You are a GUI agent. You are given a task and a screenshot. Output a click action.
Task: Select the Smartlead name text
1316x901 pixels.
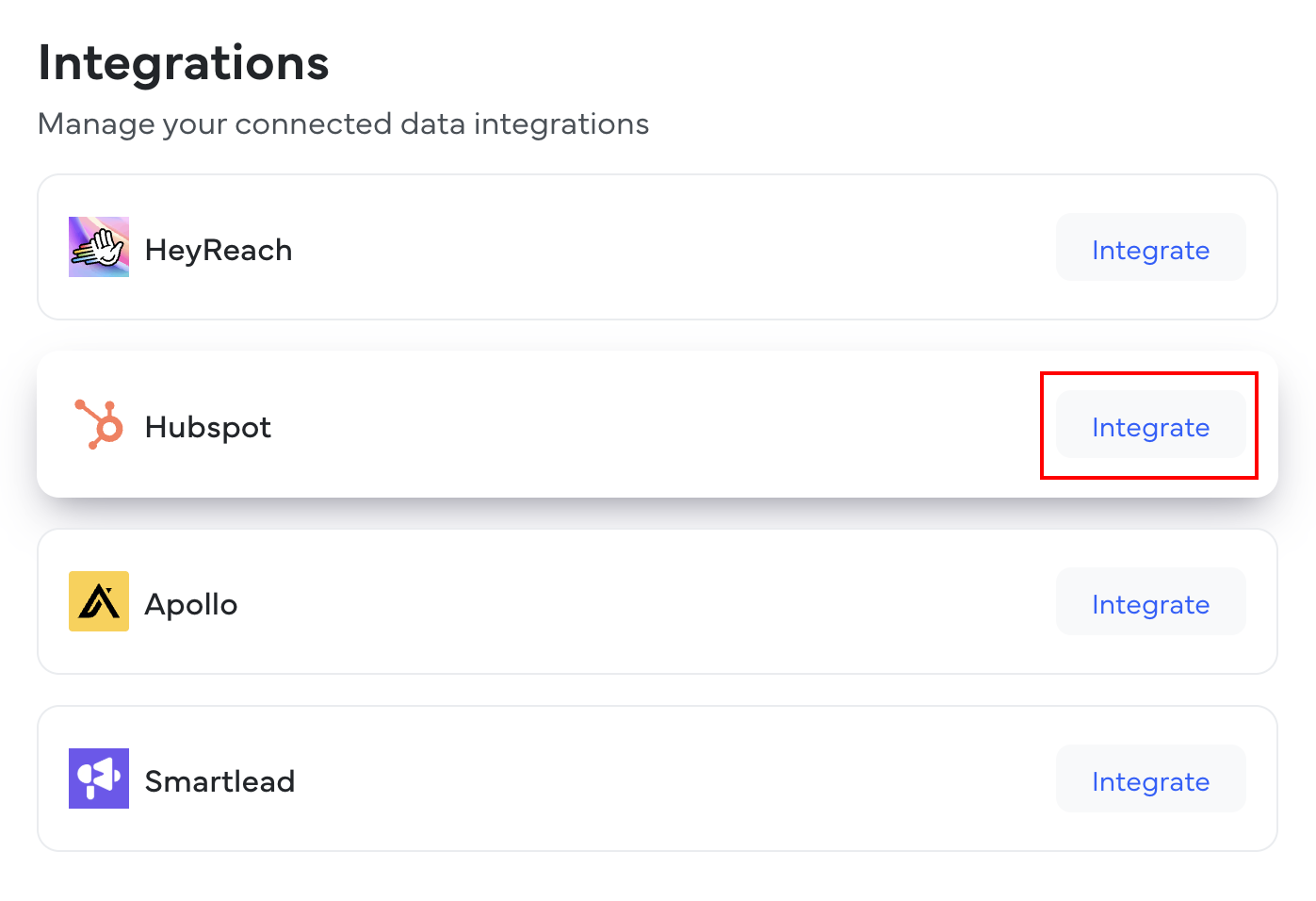(219, 781)
